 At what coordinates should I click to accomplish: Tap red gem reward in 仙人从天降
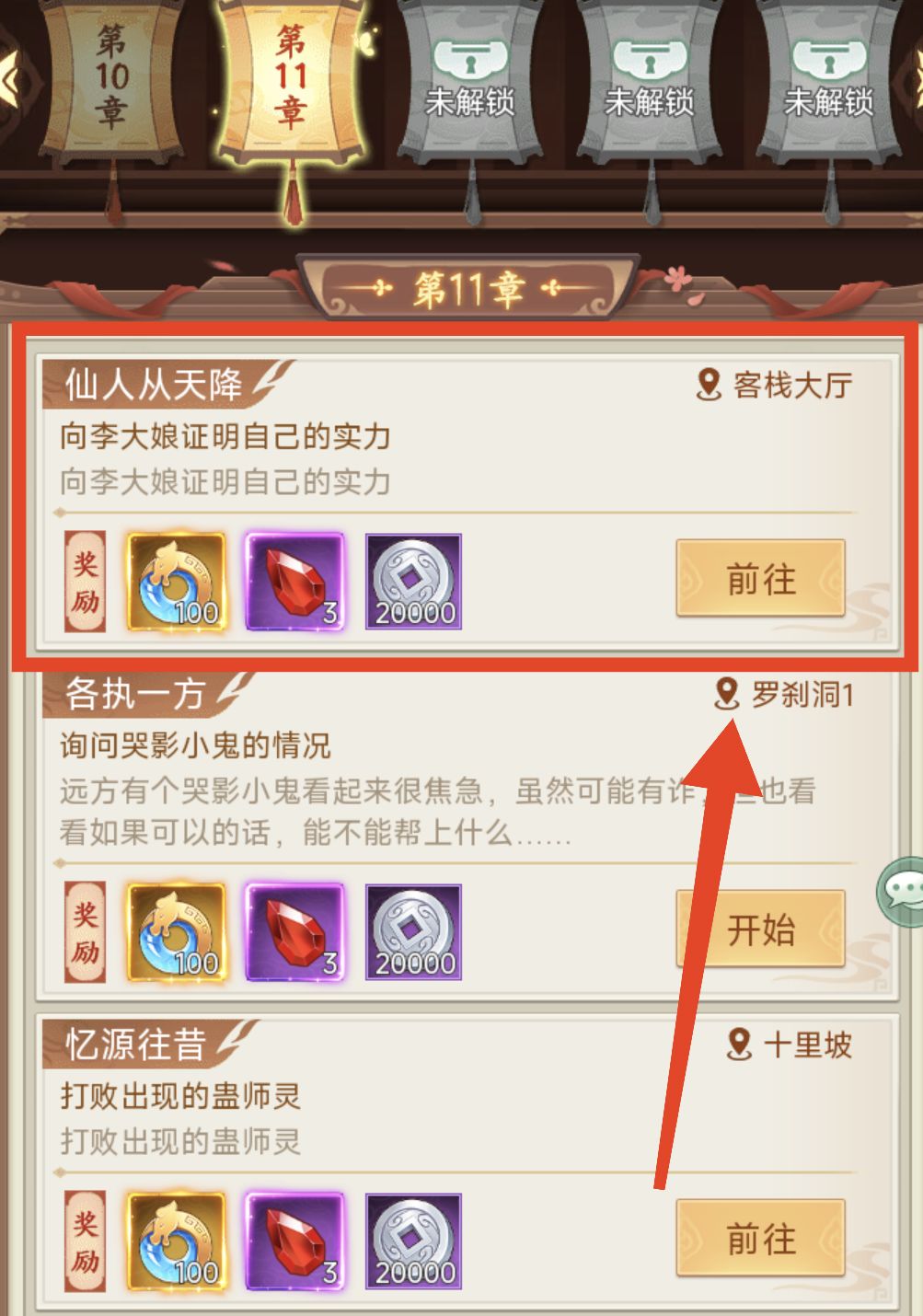pyautogui.click(x=294, y=581)
